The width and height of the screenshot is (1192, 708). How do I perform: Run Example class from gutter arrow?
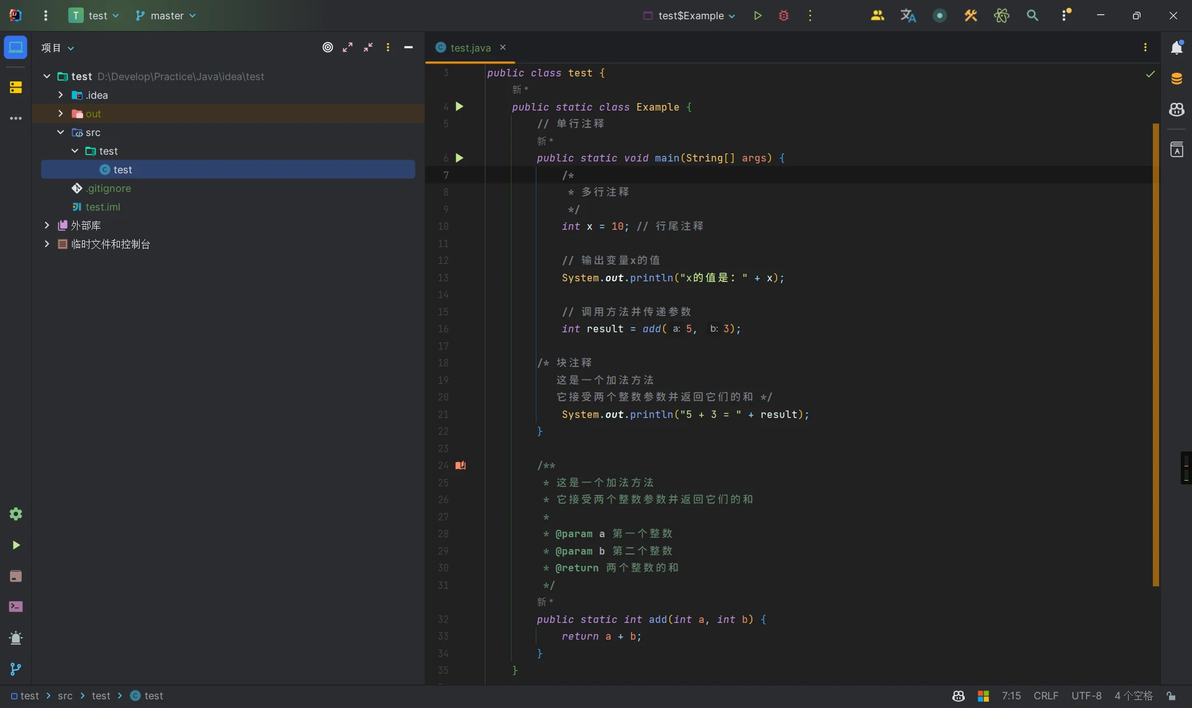click(x=459, y=106)
